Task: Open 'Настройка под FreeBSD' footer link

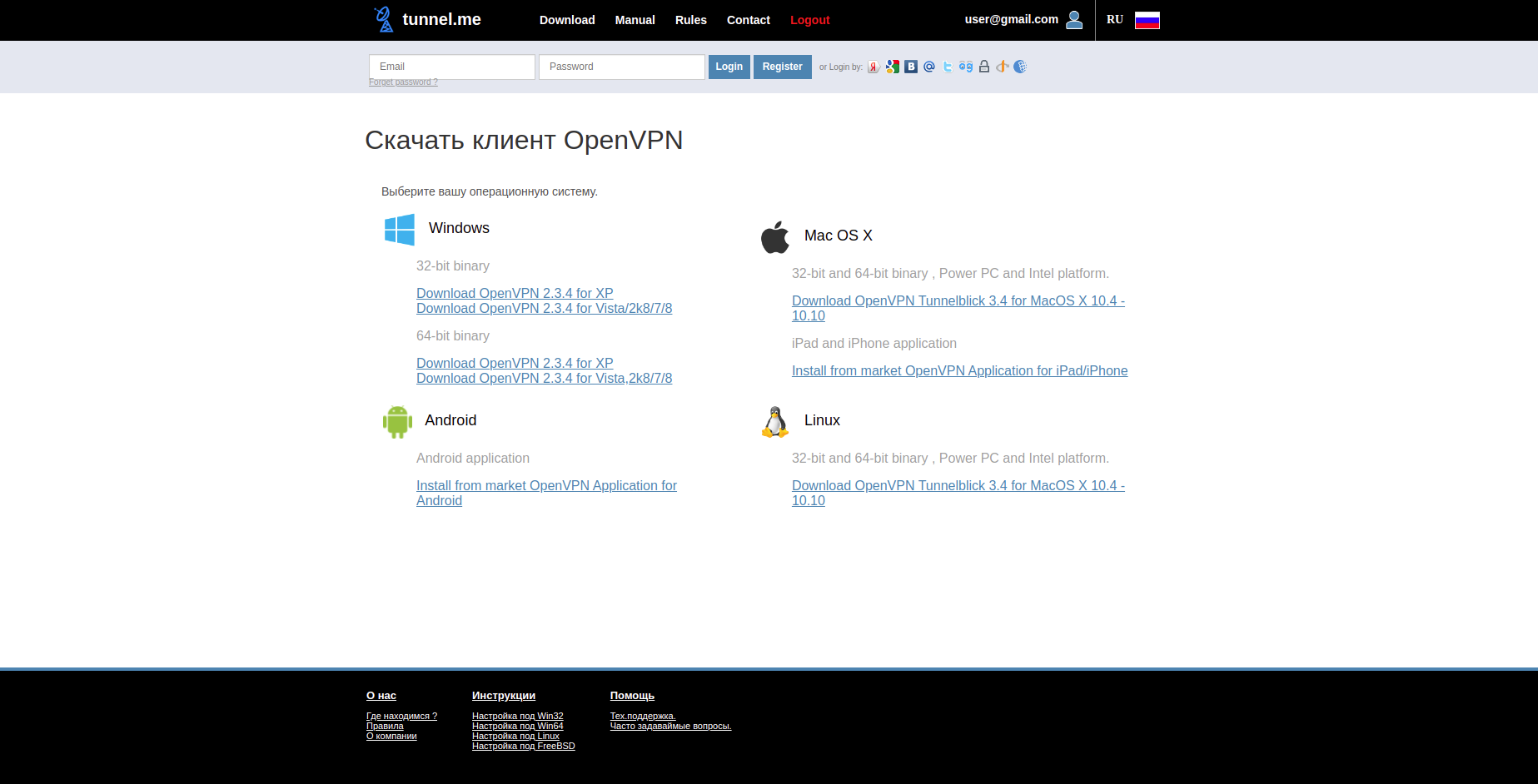Action: click(524, 746)
